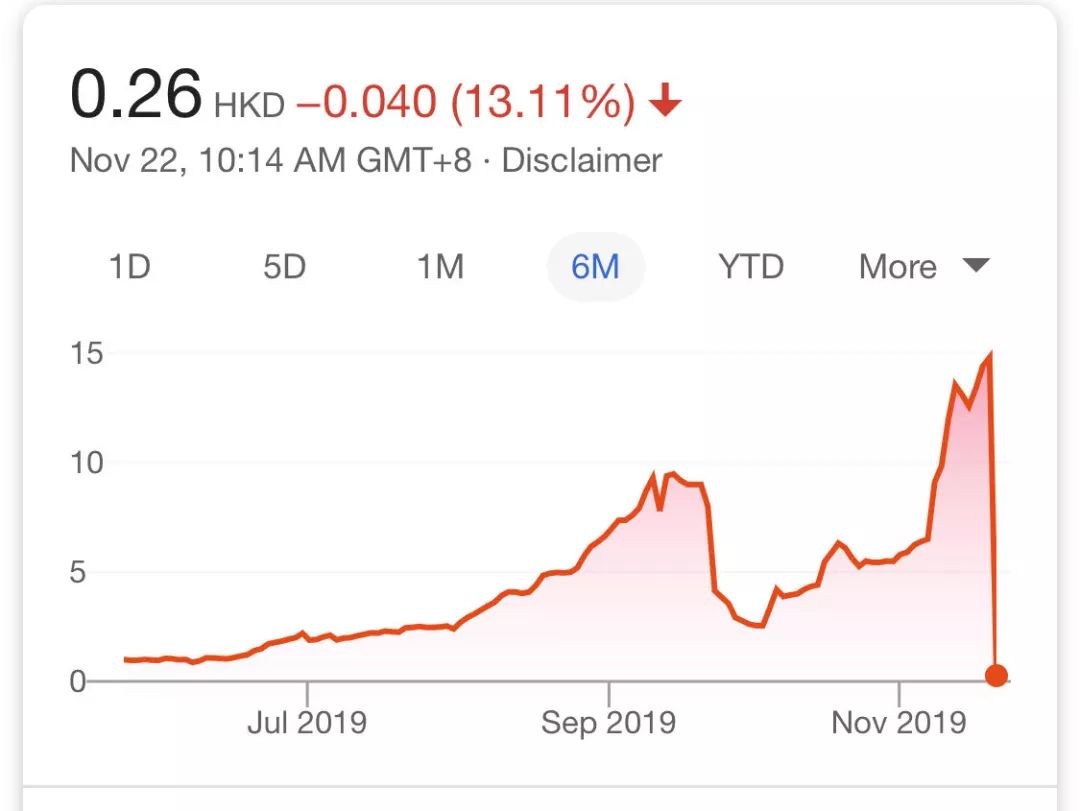Open the More time ranges dropdown

(x=924, y=267)
